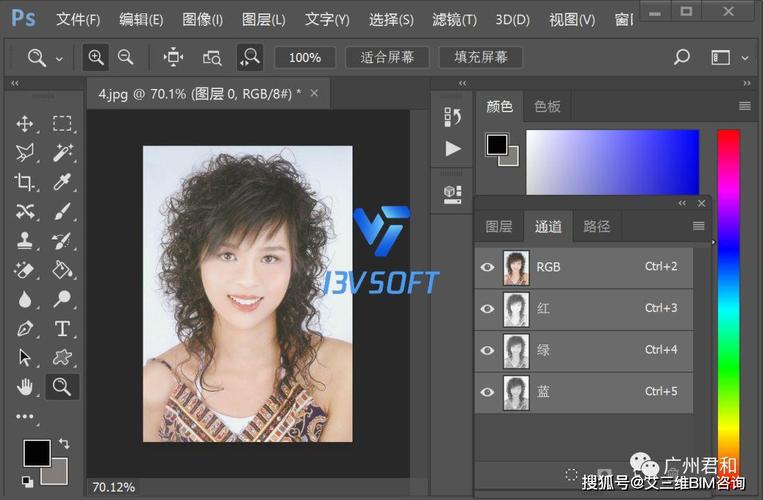763x500 pixels.
Task: Select the Polygonal Lasso tool
Action: tap(24, 153)
